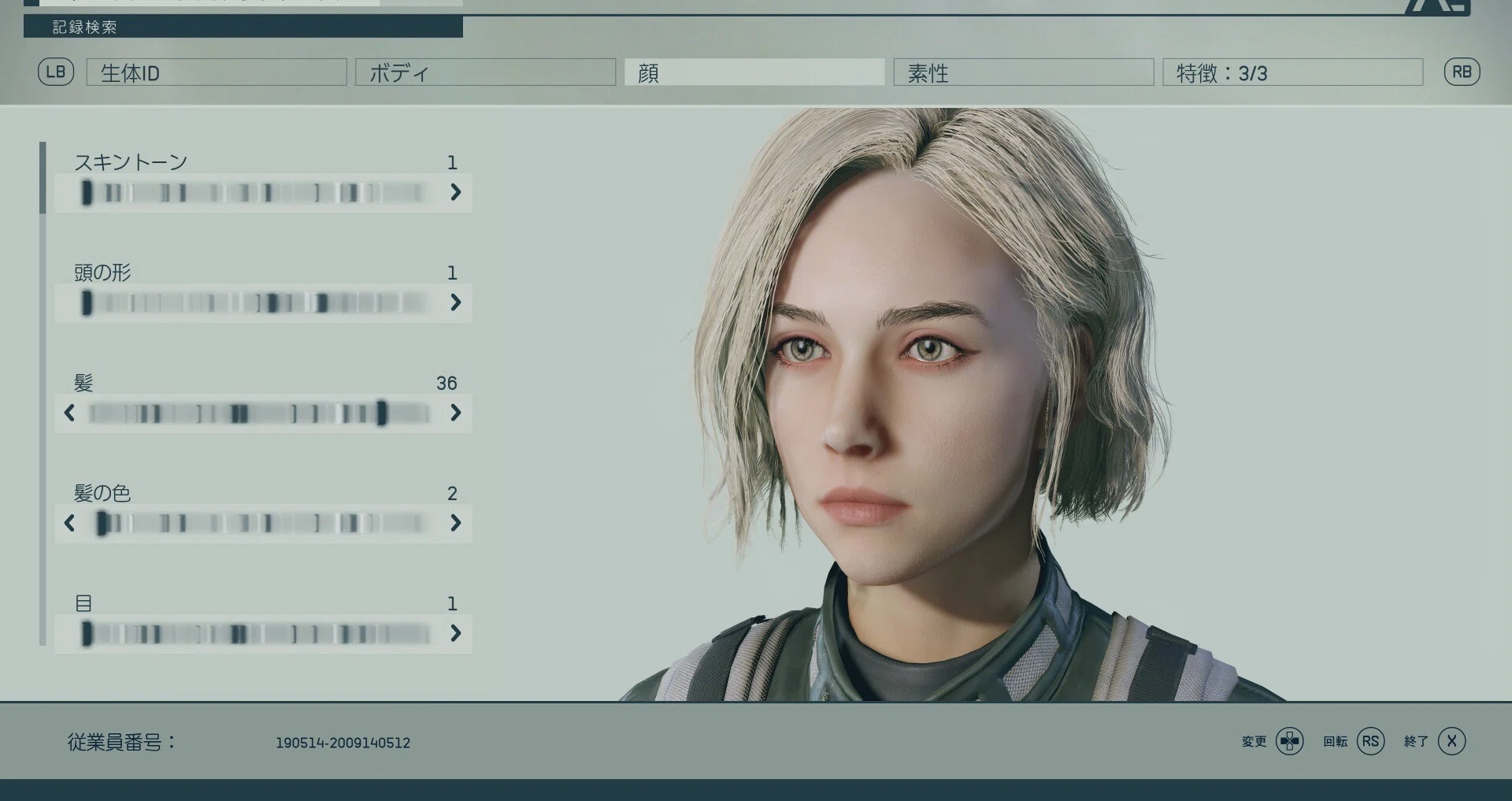The image size is (1512, 801).
Task: Click the RB bumper icon
Action: (1462, 72)
